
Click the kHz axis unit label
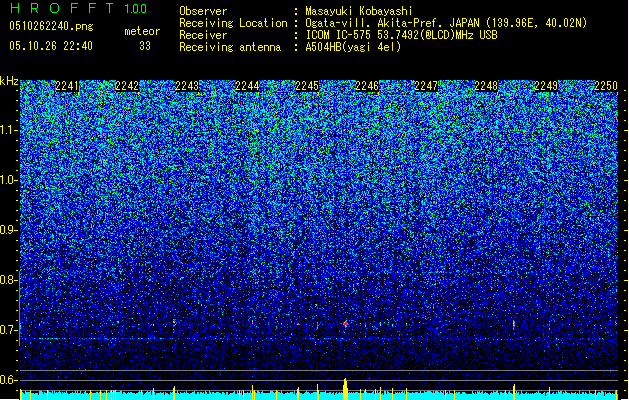[x=9, y=81]
